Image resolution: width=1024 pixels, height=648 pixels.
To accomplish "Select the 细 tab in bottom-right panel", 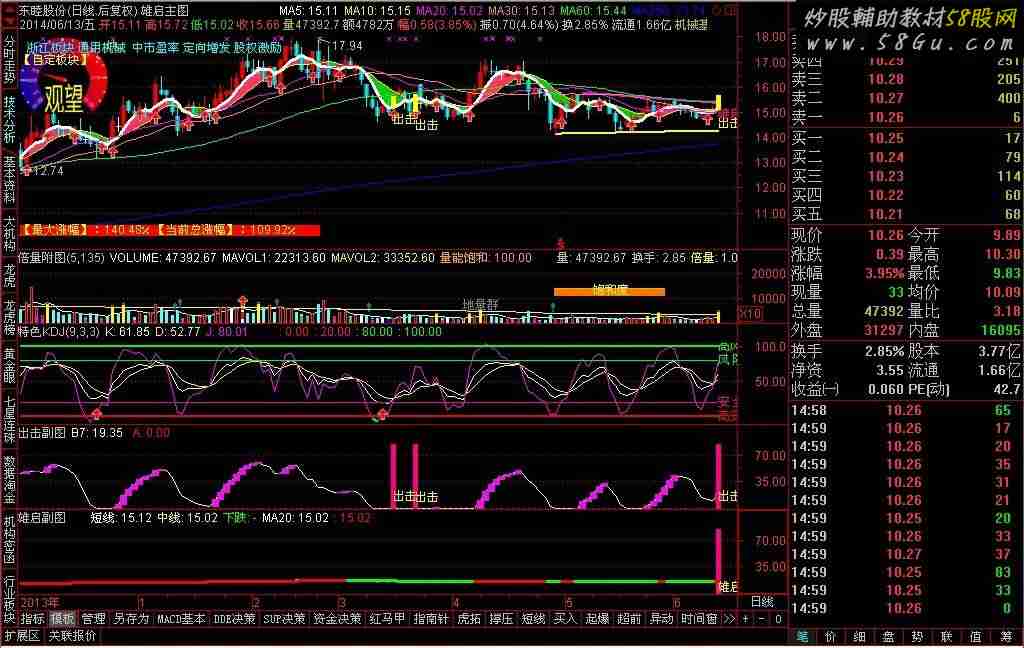I will tap(860, 636).
